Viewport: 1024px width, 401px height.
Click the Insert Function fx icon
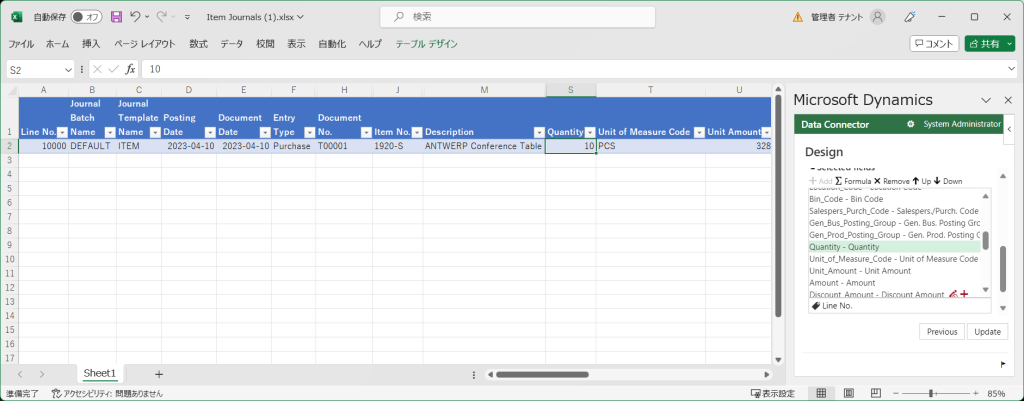click(x=131, y=69)
